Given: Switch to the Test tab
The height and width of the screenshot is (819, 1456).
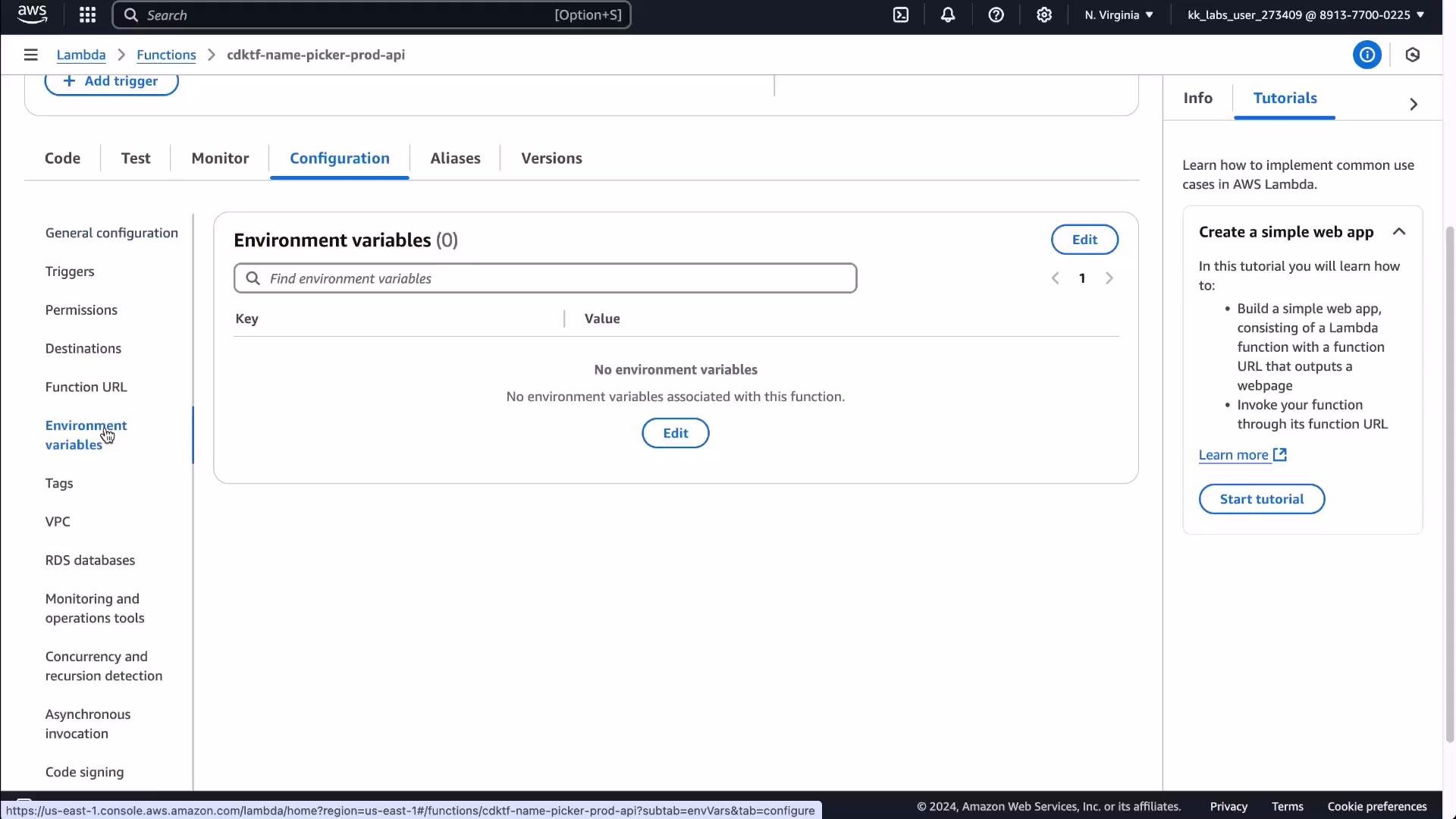Looking at the screenshot, I should 136,158.
